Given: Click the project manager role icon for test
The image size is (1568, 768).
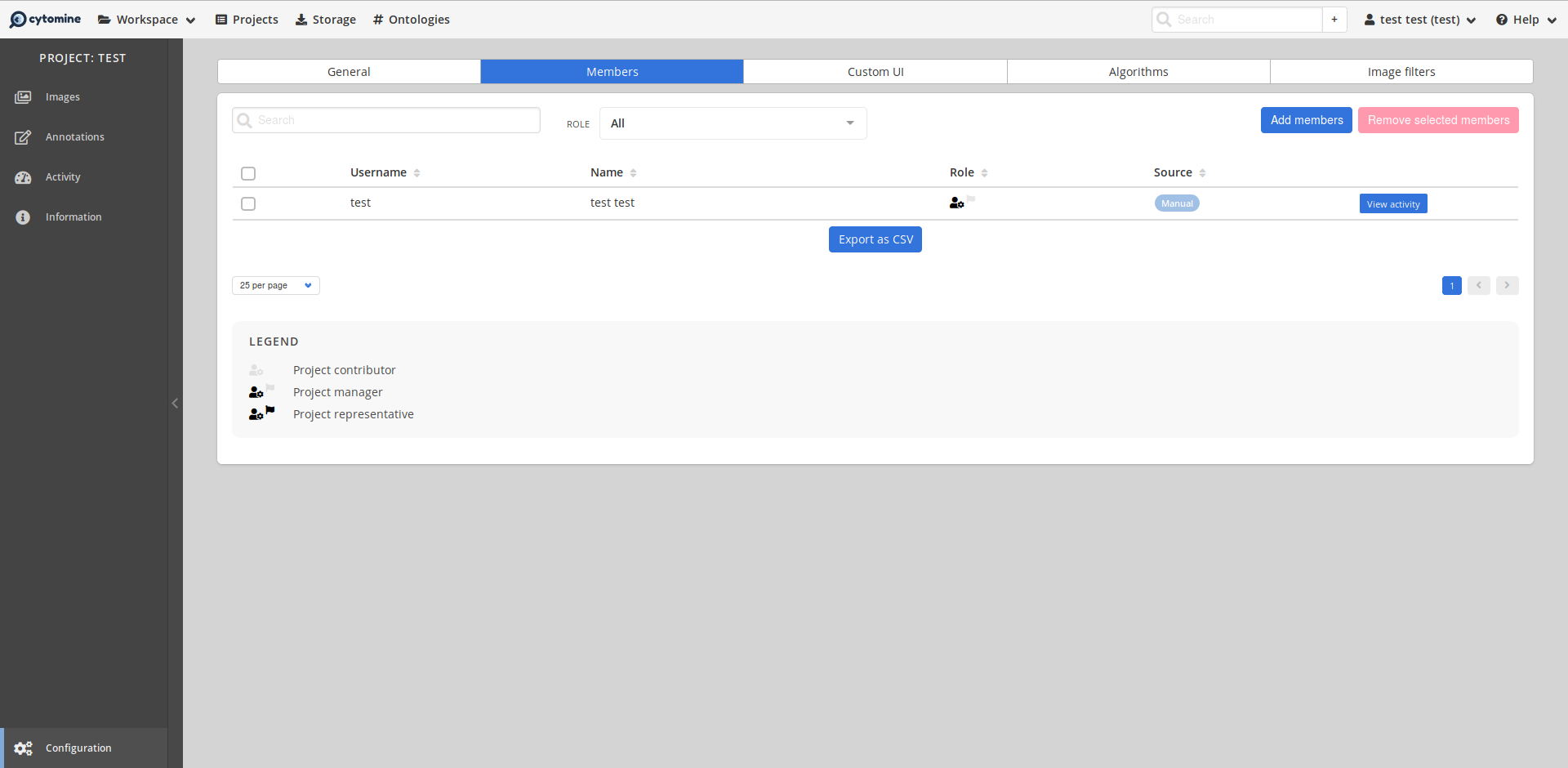Looking at the screenshot, I should [957, 203].
